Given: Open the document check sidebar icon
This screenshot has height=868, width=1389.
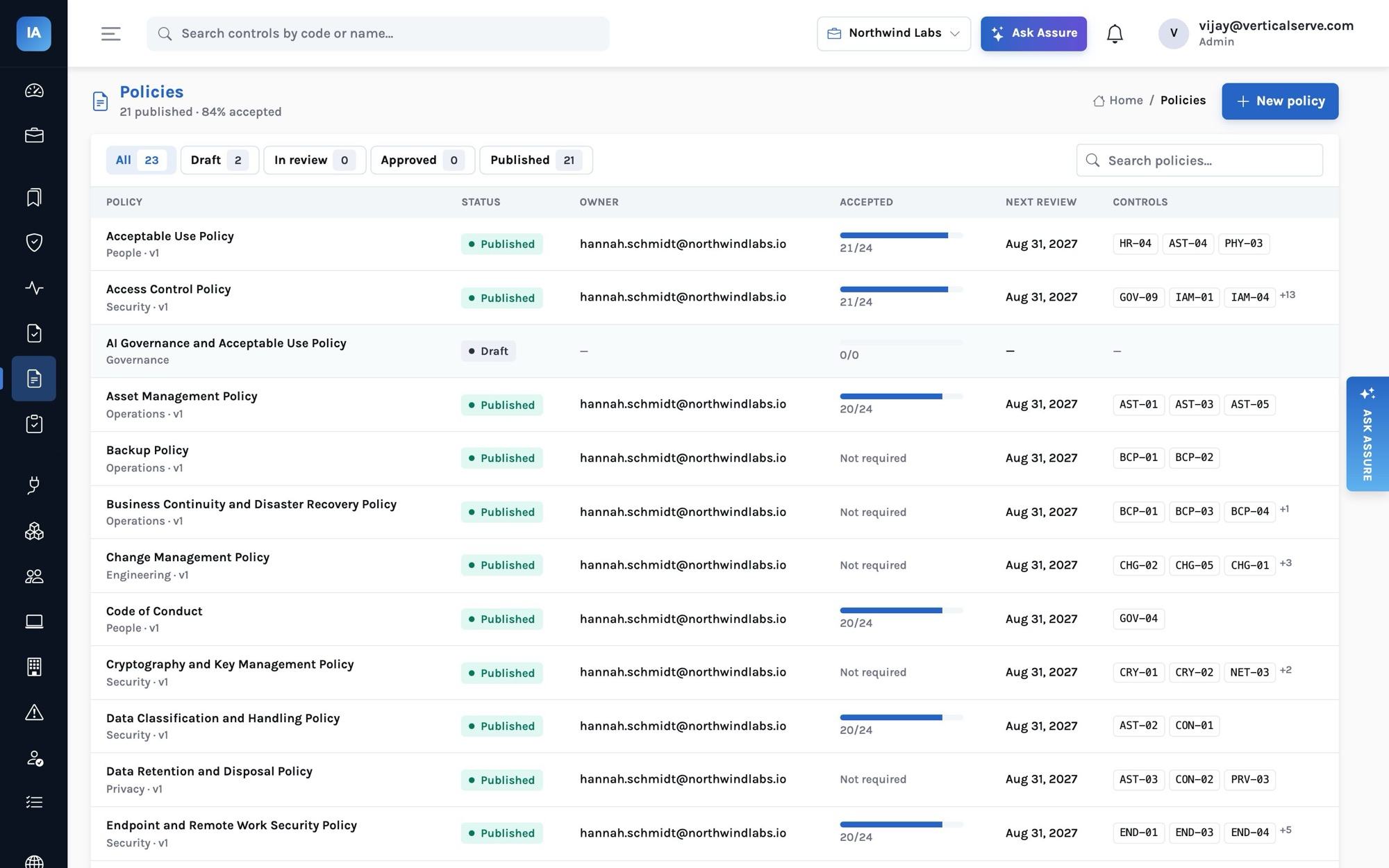Looking at the screenshot, I should click(34, 333).
